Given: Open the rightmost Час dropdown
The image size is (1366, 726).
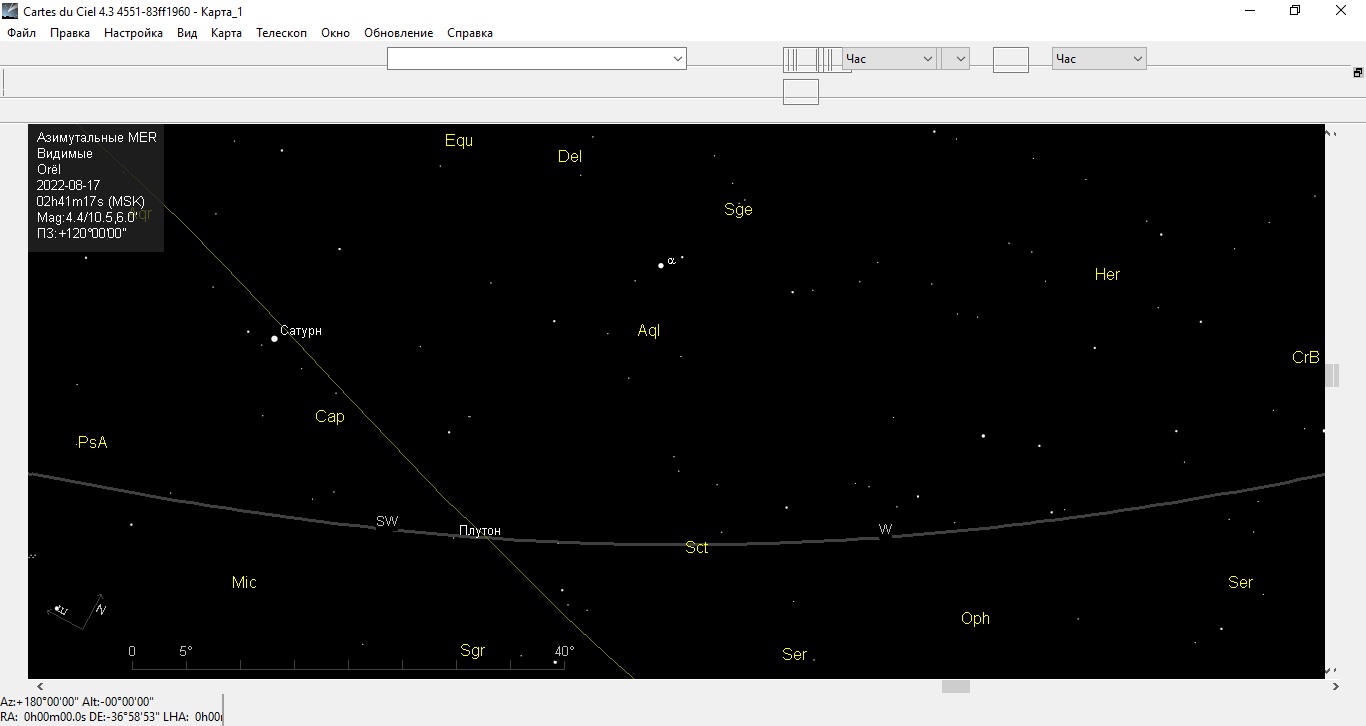Looking at the screenshot, I should [x=1098, y=59].
